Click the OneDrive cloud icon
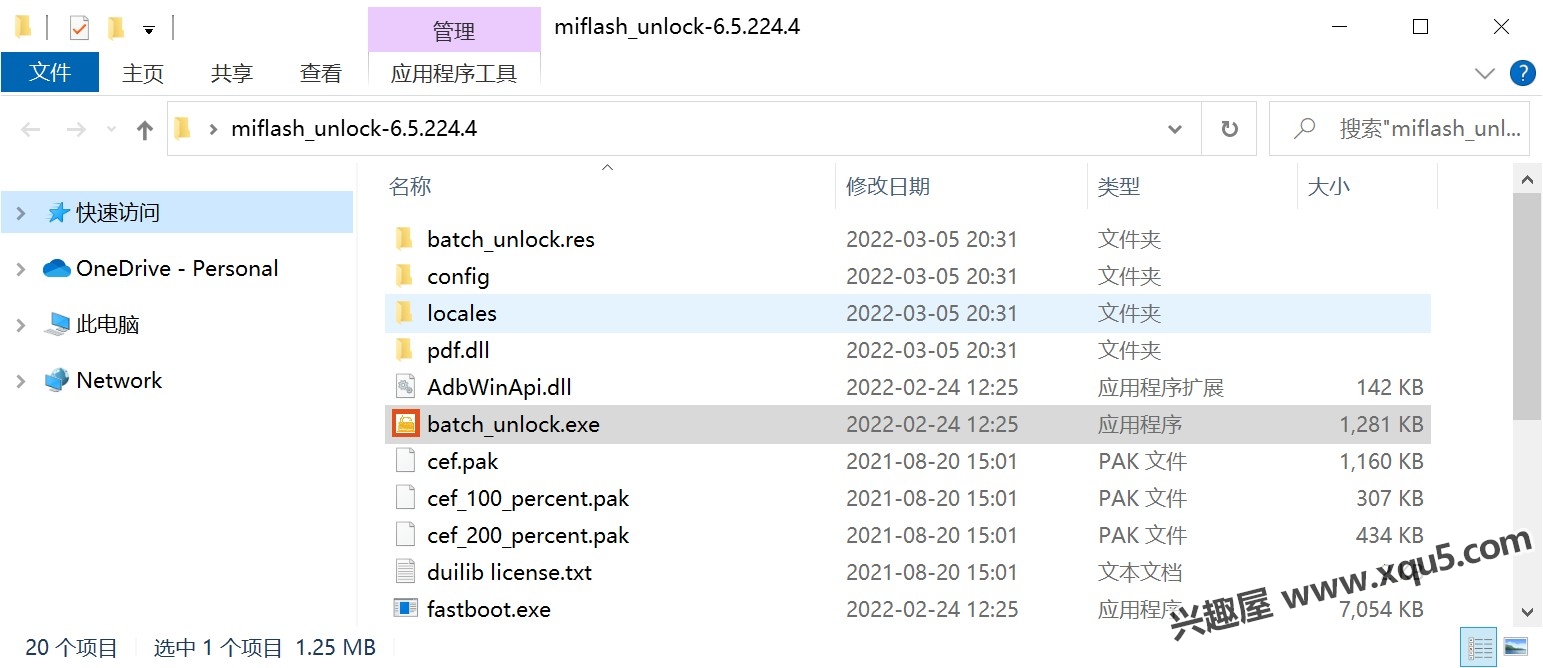The height and width of the screenshot is (668, 1543). pyautogui.click(x=57, y=268)
